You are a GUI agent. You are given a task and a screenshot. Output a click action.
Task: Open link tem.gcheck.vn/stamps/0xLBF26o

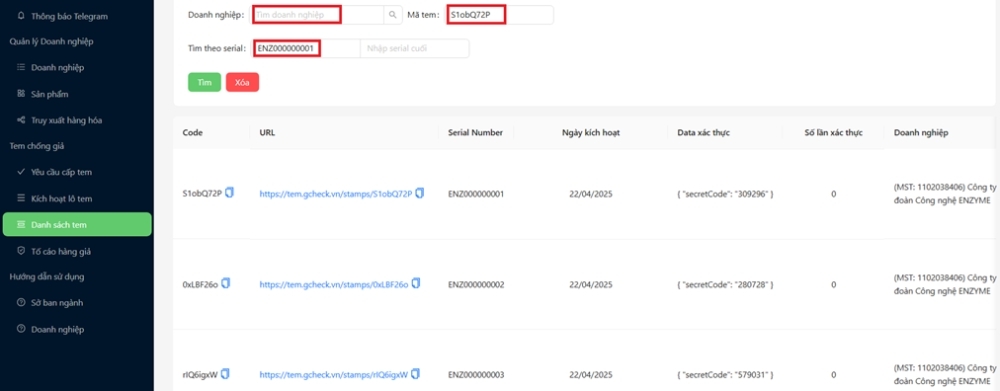[x=334, y=284]
